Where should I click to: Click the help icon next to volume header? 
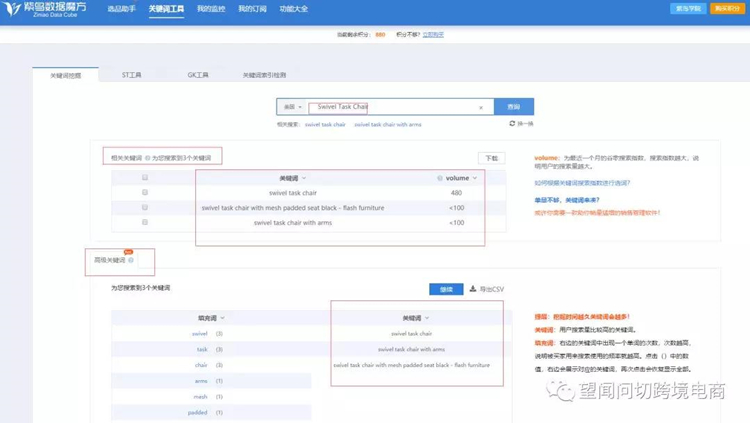point(440,178)
